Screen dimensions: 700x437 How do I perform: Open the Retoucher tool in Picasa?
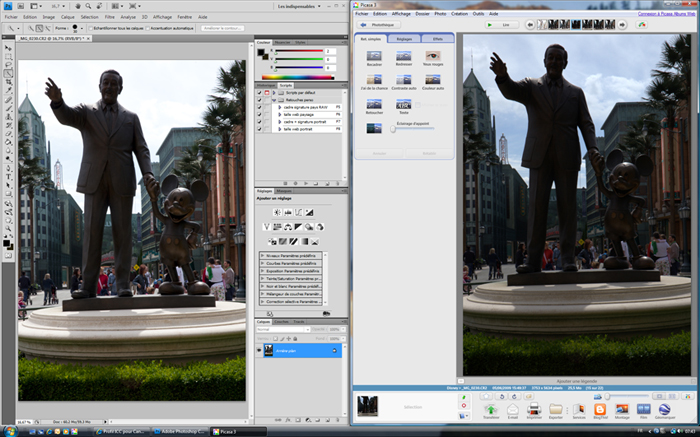[x=374, y=104]
